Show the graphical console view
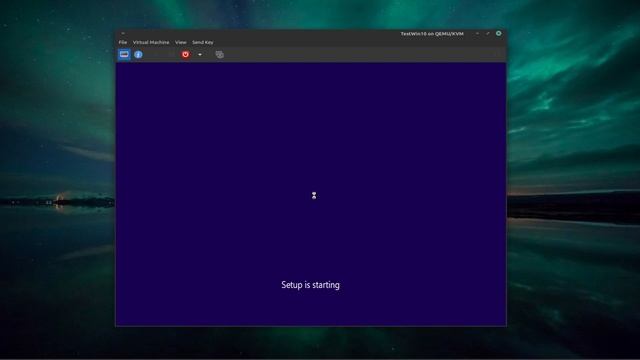640x360 pixels. [x=124, y=54]
